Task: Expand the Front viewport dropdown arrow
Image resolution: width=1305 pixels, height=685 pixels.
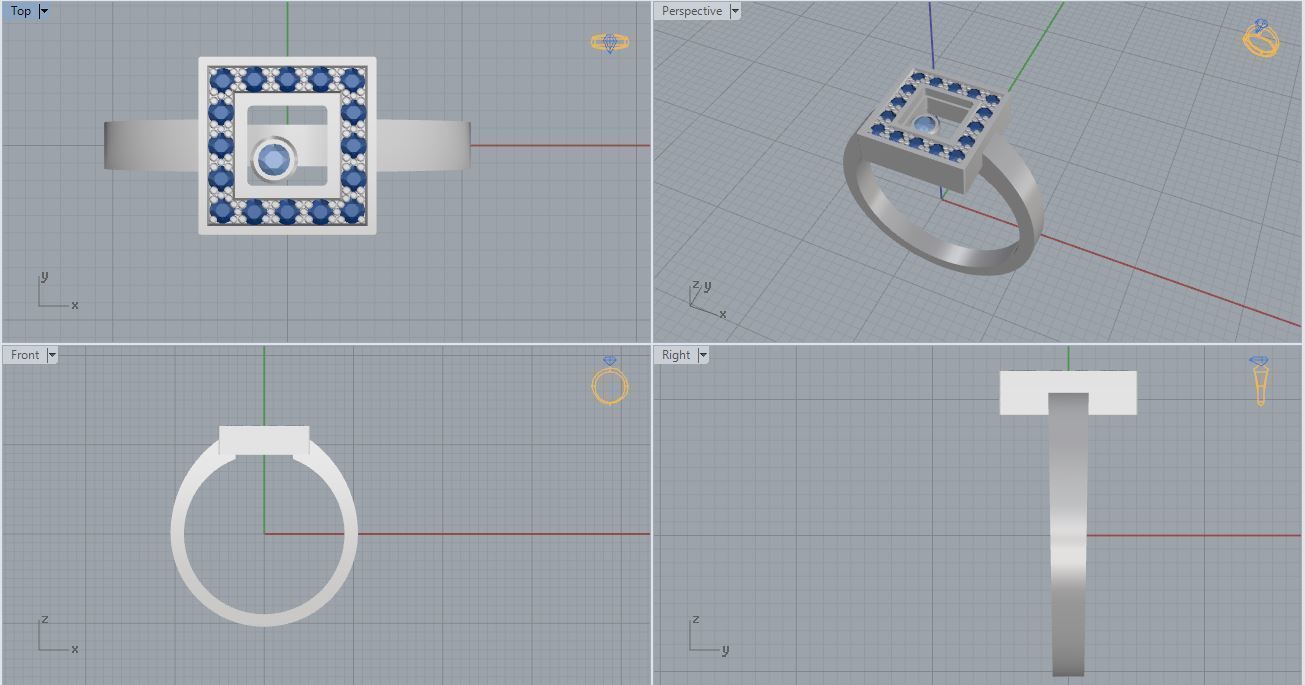Action: tap(52, 355)
